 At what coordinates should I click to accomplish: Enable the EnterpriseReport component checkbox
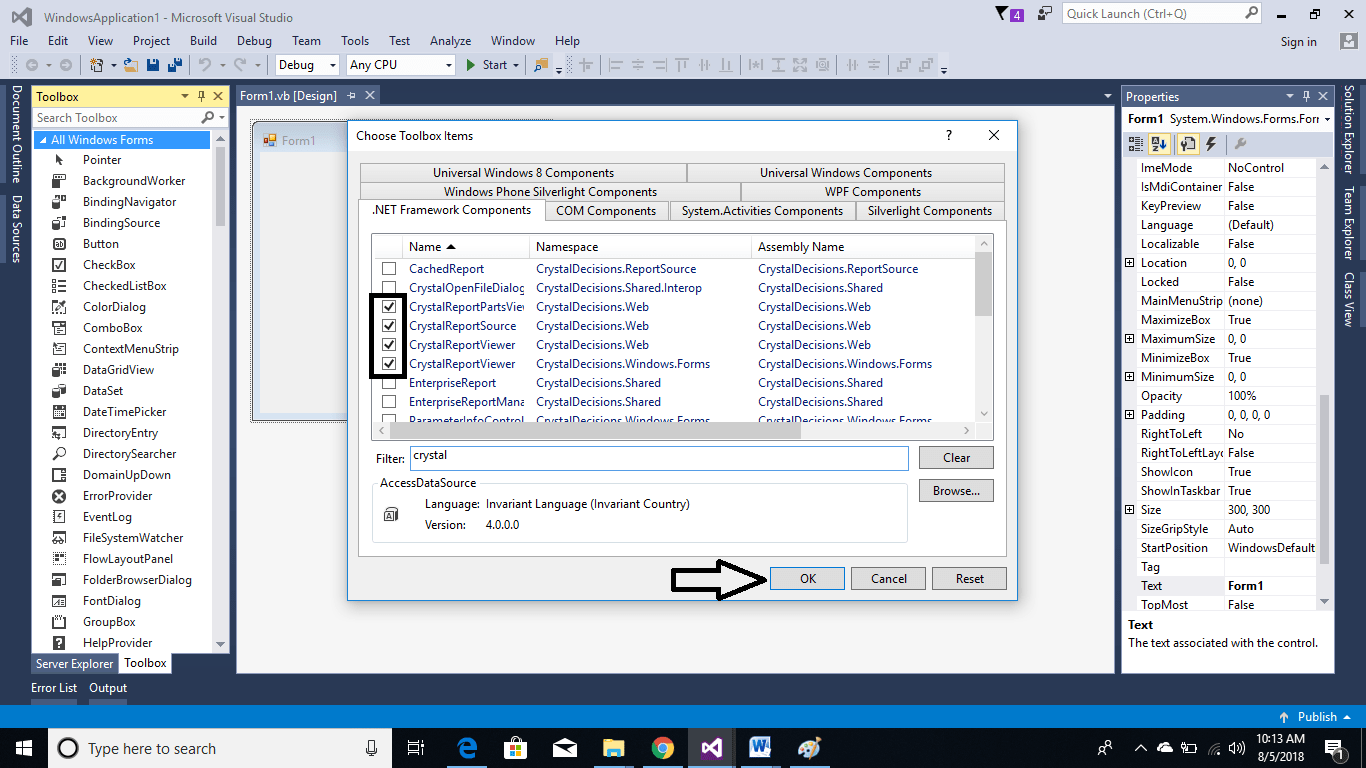389,382
